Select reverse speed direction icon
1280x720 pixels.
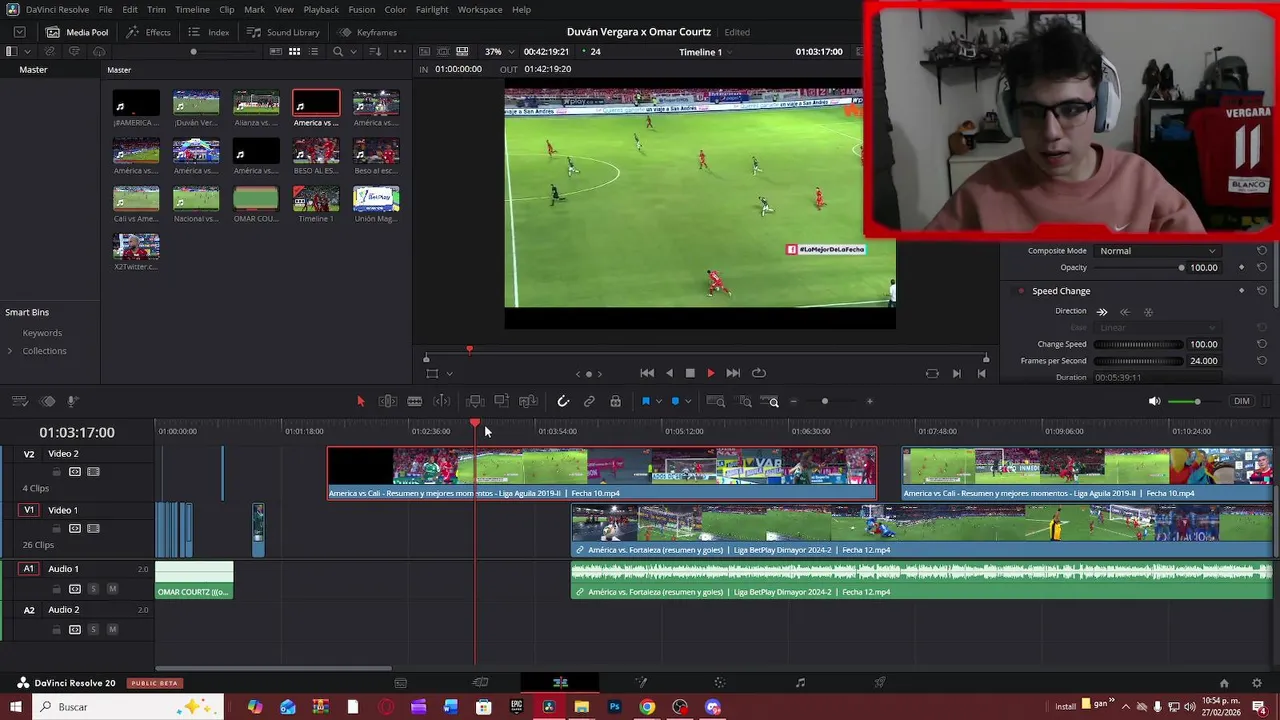(x=1125, y=312)
